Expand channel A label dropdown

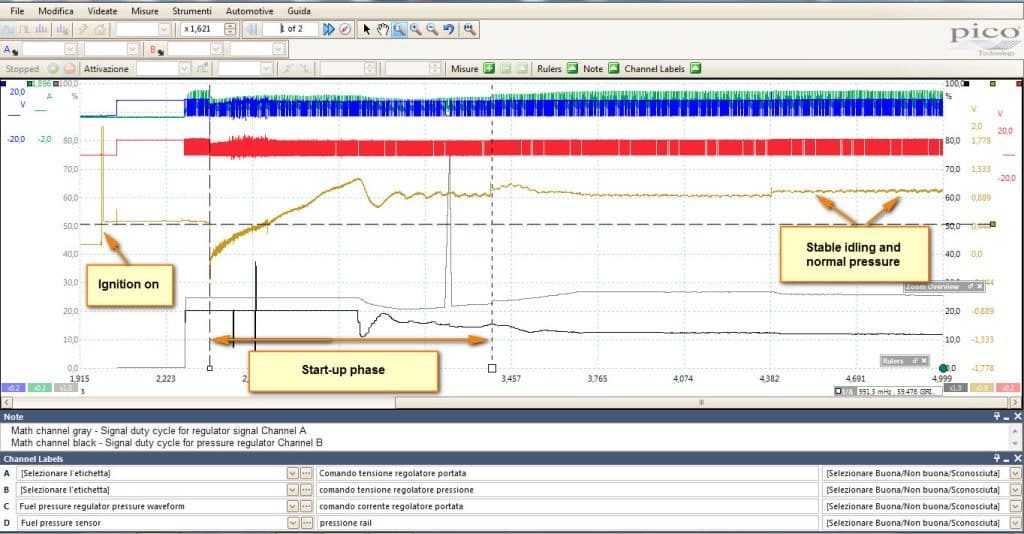click(x=293, y=473)
